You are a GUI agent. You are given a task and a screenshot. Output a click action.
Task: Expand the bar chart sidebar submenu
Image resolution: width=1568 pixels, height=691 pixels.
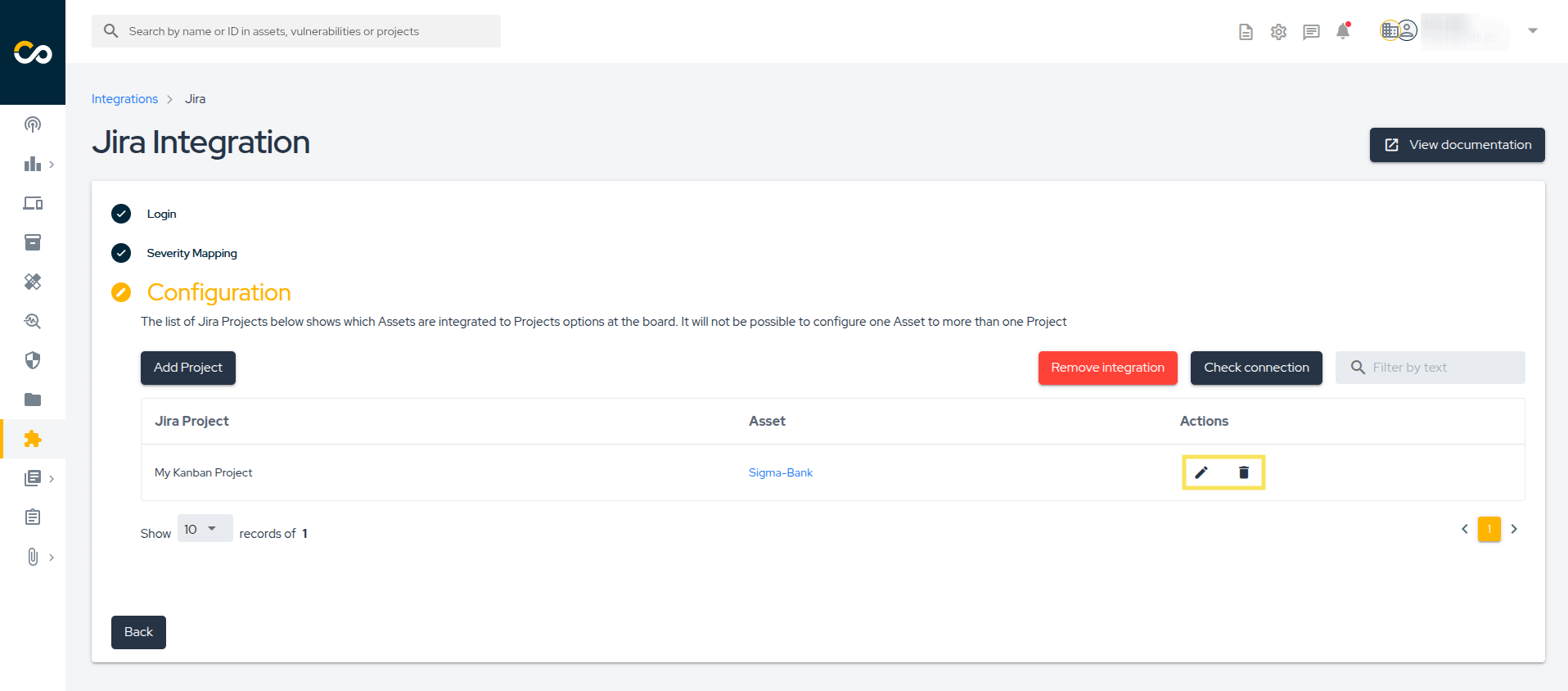pyautogui.click(x=51, y=165)
